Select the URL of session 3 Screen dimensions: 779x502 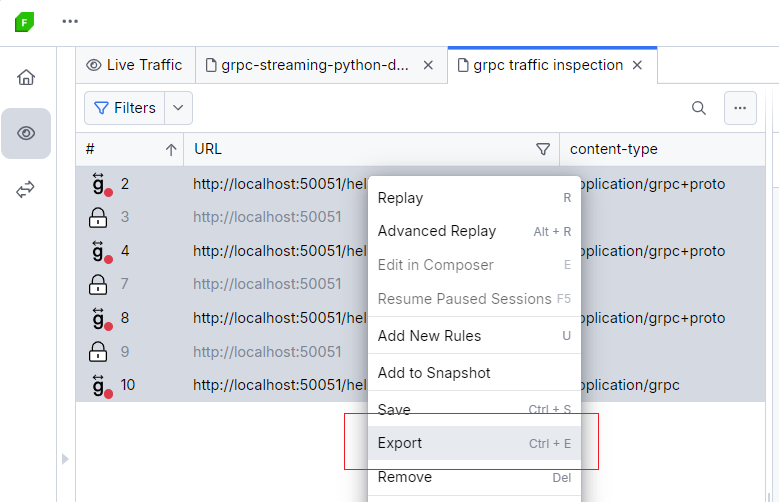(x=267, y=217)
